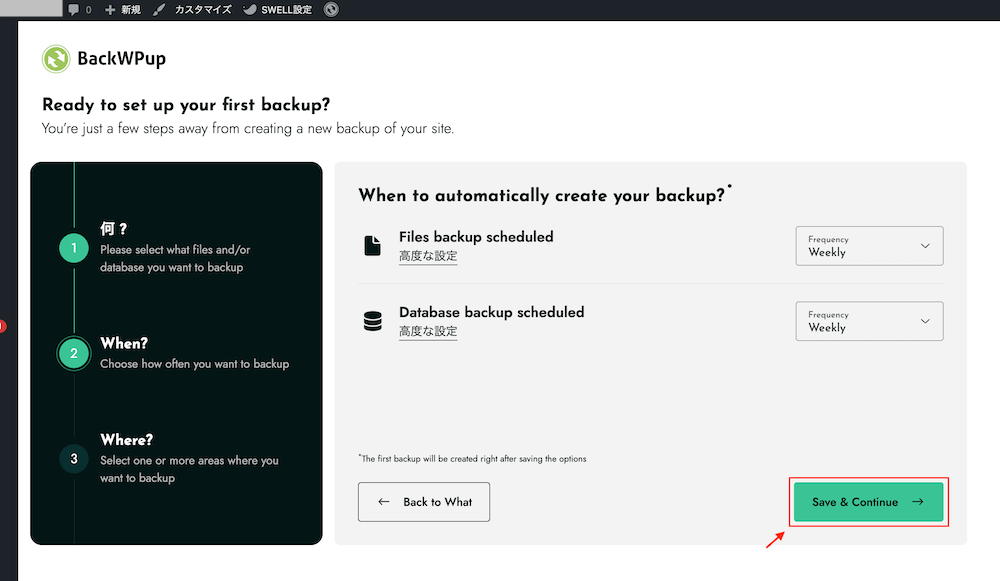Open カスタマイズ in the admin bar
The height and width of the screenshot is (581, 1000).
point(192,10)
